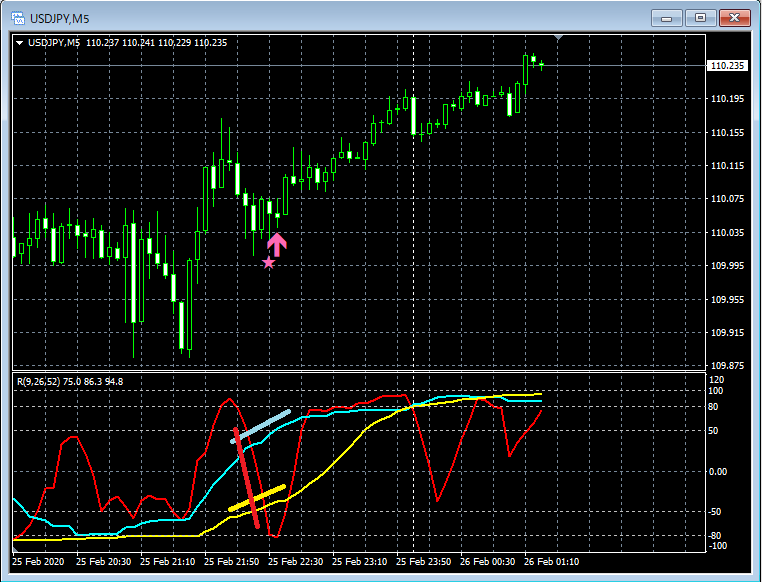Click the OHLC values 110.237 110.241 text
Image resolution: width=763 pixels, height=582 pixels.
click(x=120, y=43)
